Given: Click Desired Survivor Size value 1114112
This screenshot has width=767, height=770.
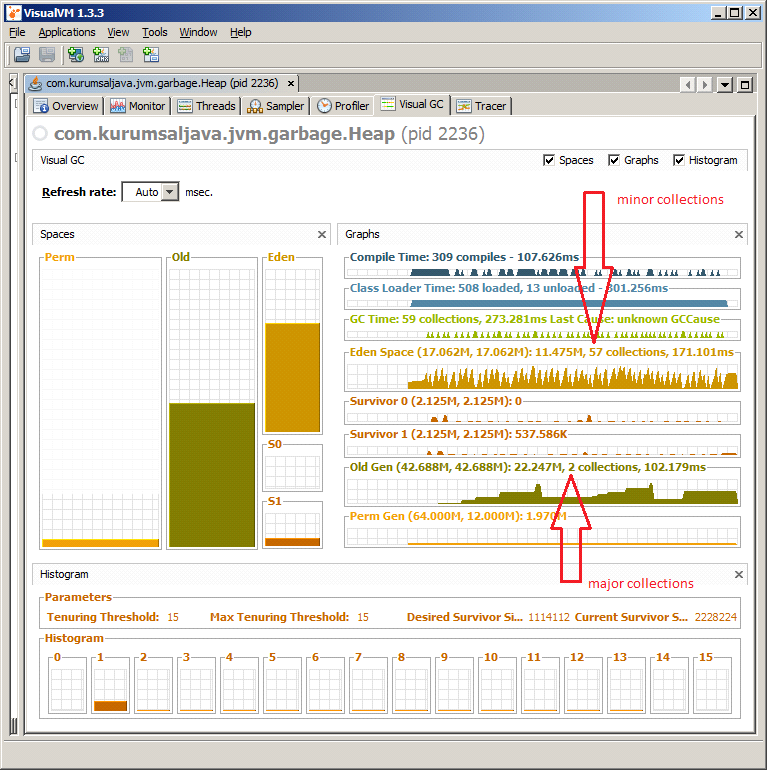Looking at the screenshot, I should click(548, 617).
